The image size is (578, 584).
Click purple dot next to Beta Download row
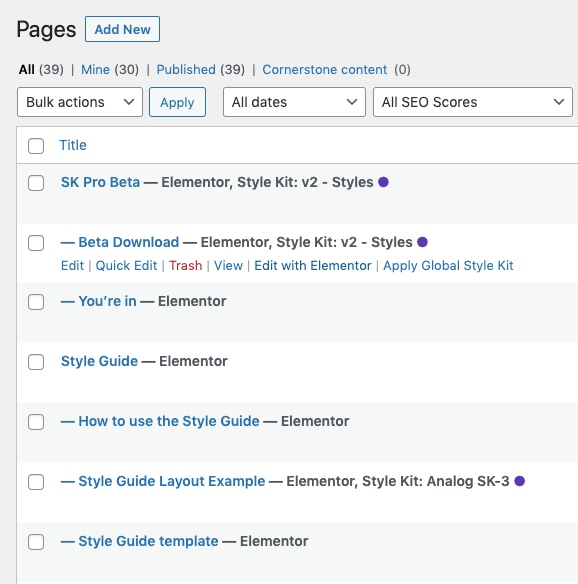pyautogui.click(x=422, y=242)
